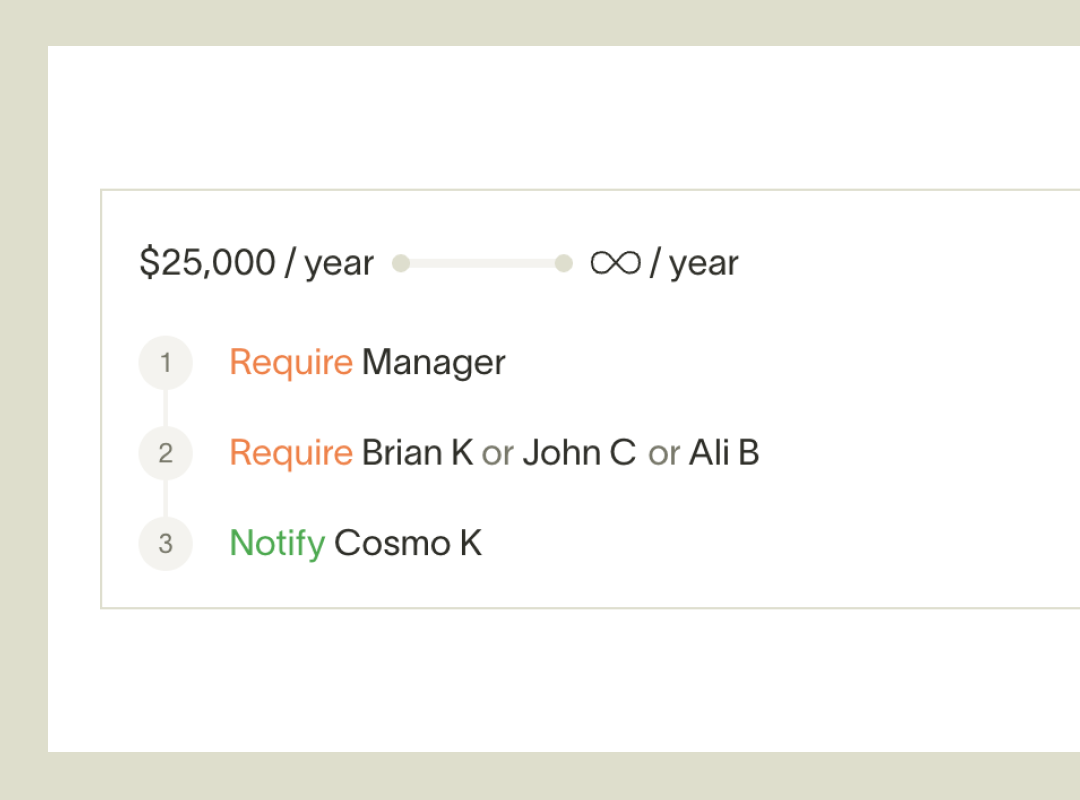This screenshot has width=1080, height=800.
Task: Select approver John C
Action: click(579, 453)
